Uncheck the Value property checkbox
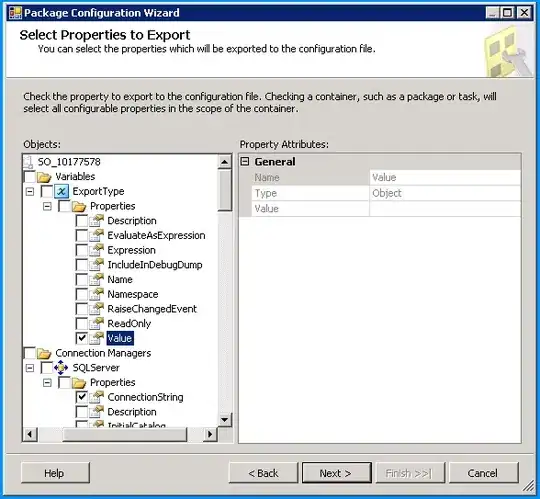The image size is (540, 499). tap(82, 339)
